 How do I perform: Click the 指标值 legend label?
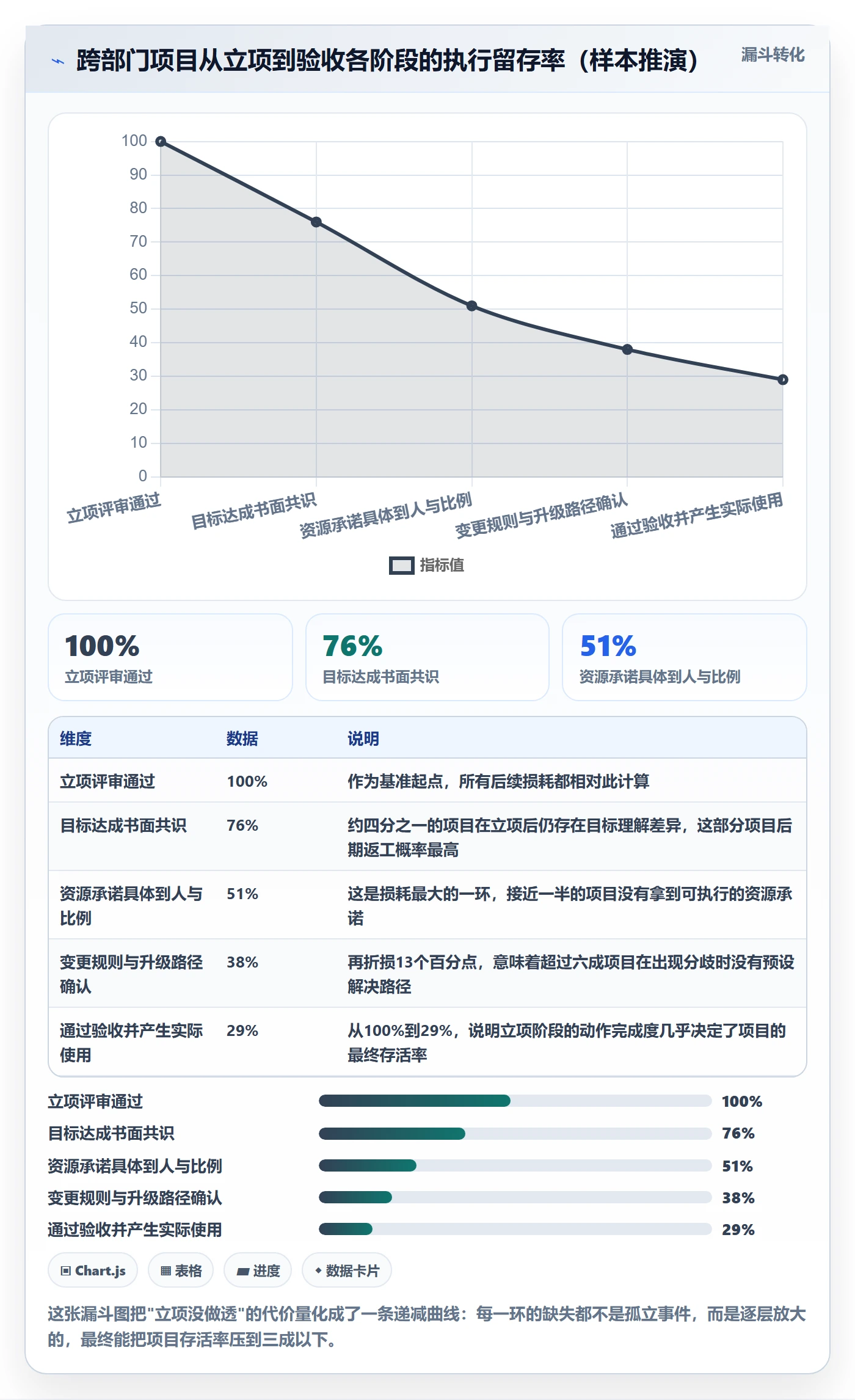point(442,566)
